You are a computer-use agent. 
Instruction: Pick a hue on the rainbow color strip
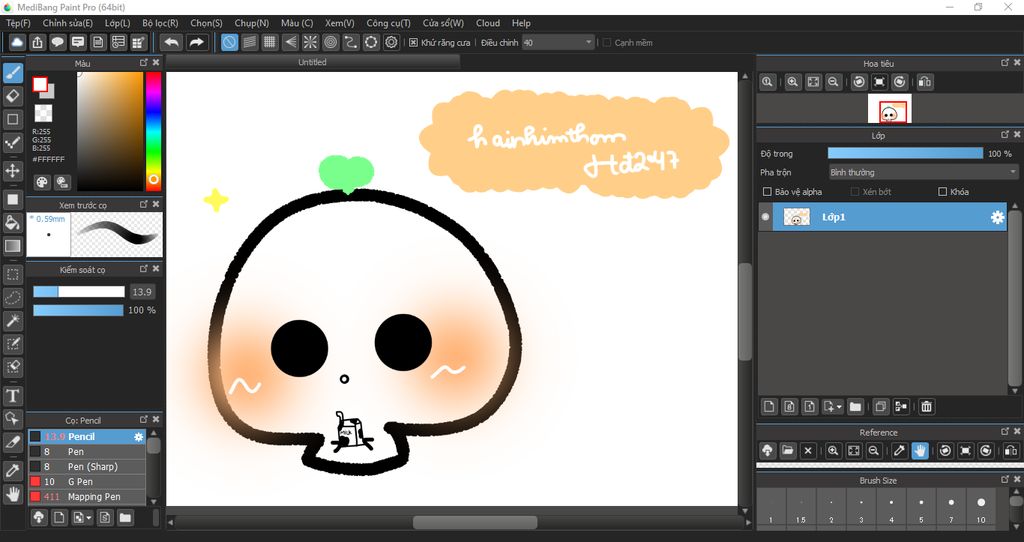point(153,131)
